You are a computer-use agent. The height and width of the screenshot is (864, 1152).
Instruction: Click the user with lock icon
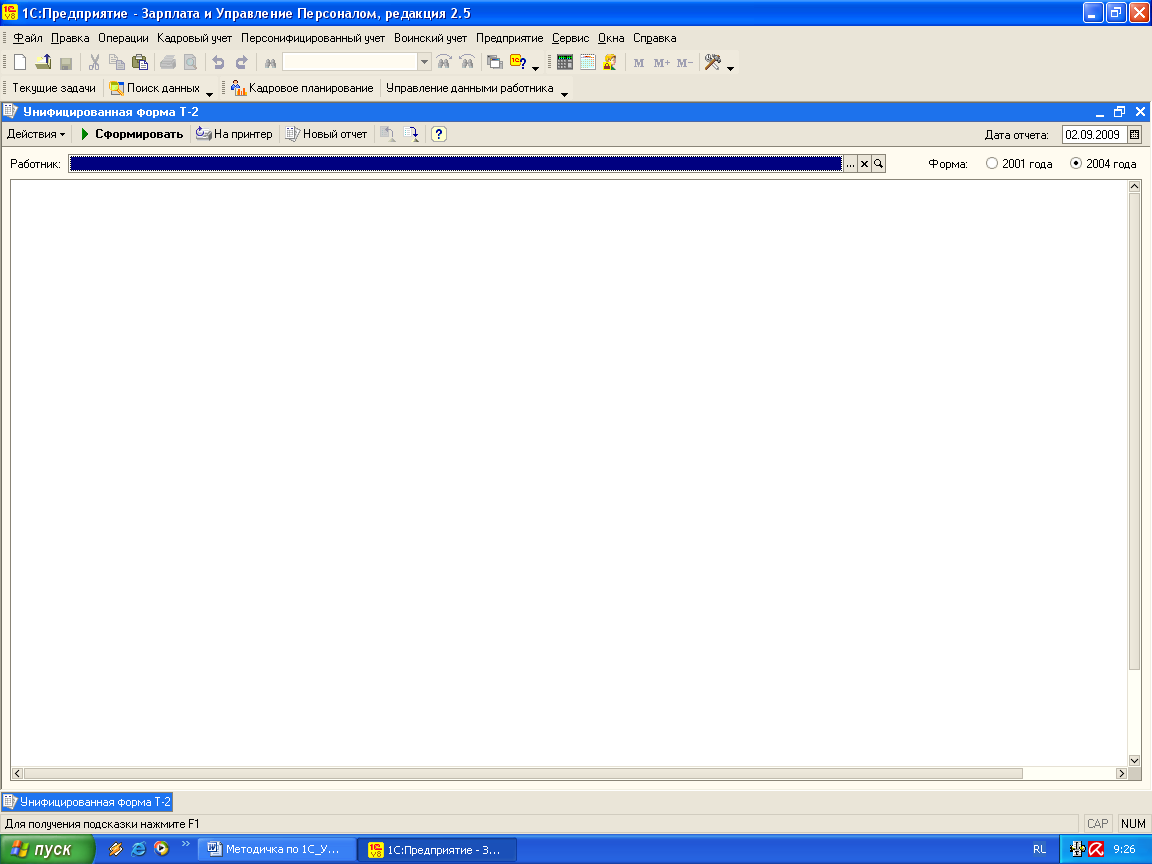(610, 62)
